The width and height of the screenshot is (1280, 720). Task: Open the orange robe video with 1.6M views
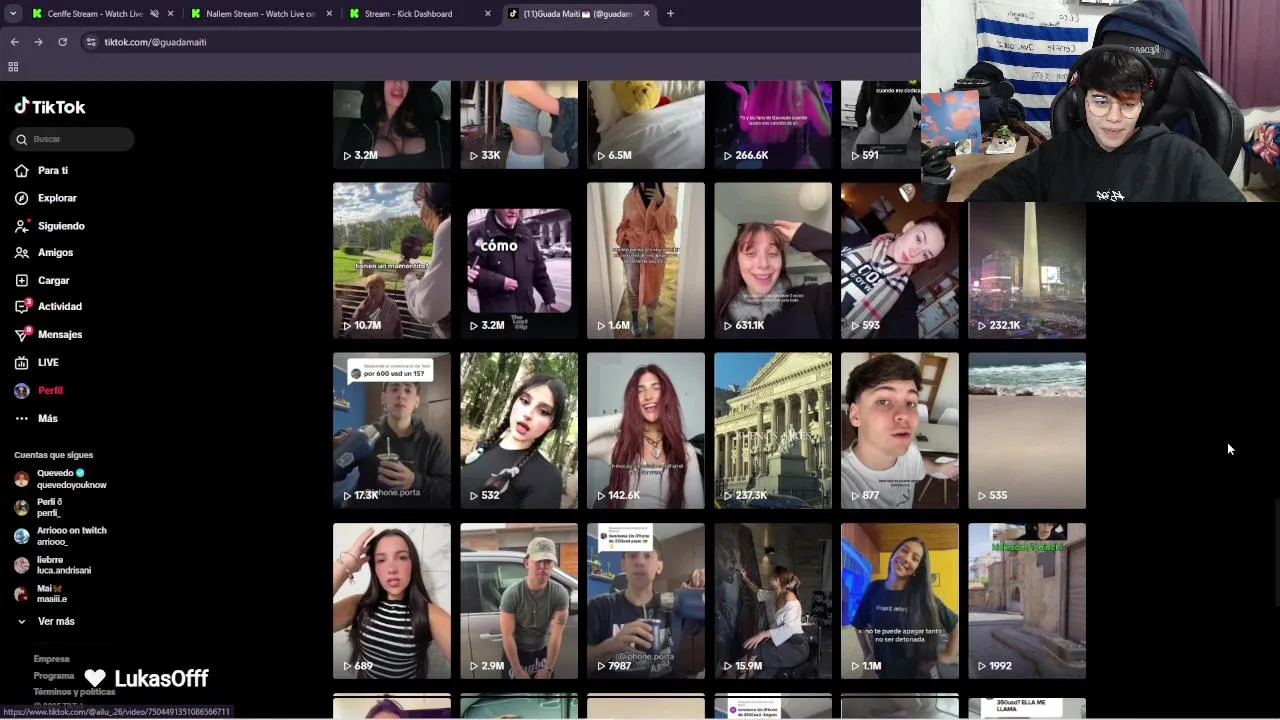646,260
